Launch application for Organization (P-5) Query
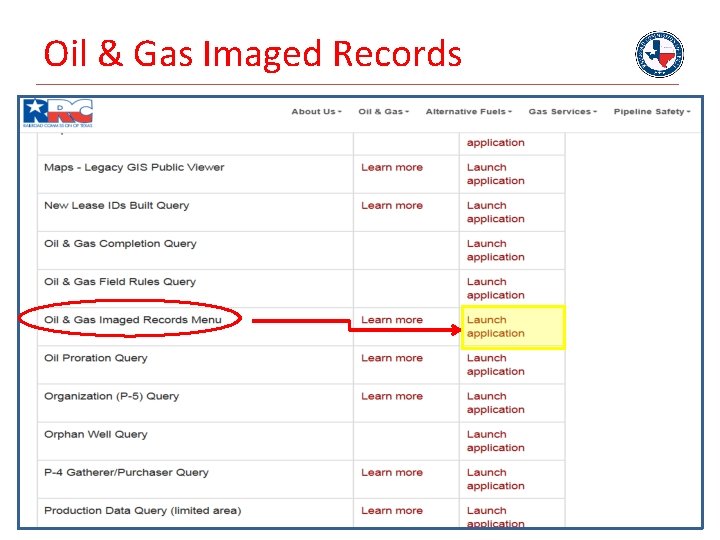 coord(495,403)
